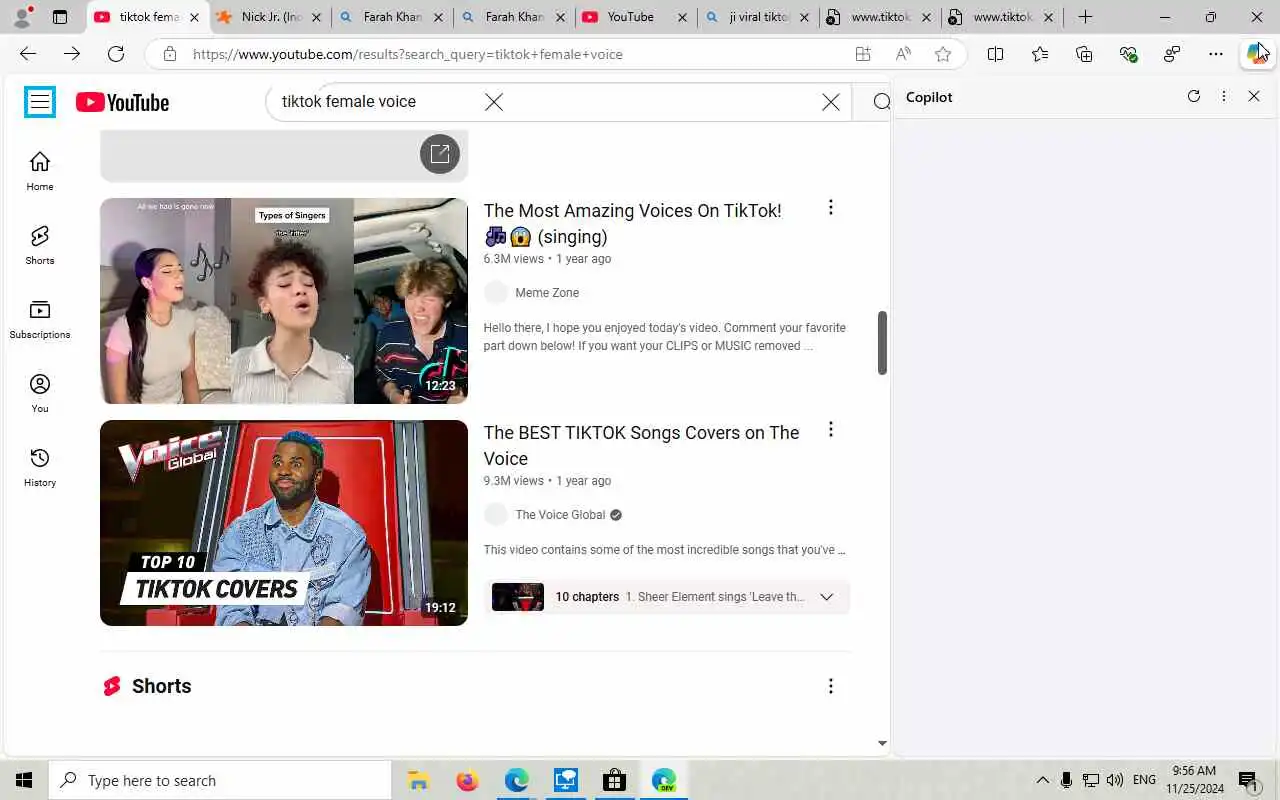Image resolution: width=1280 pixels, height=800 pixels.
Task: Click the scroll down arrow of page
Action: click(882, 743)
